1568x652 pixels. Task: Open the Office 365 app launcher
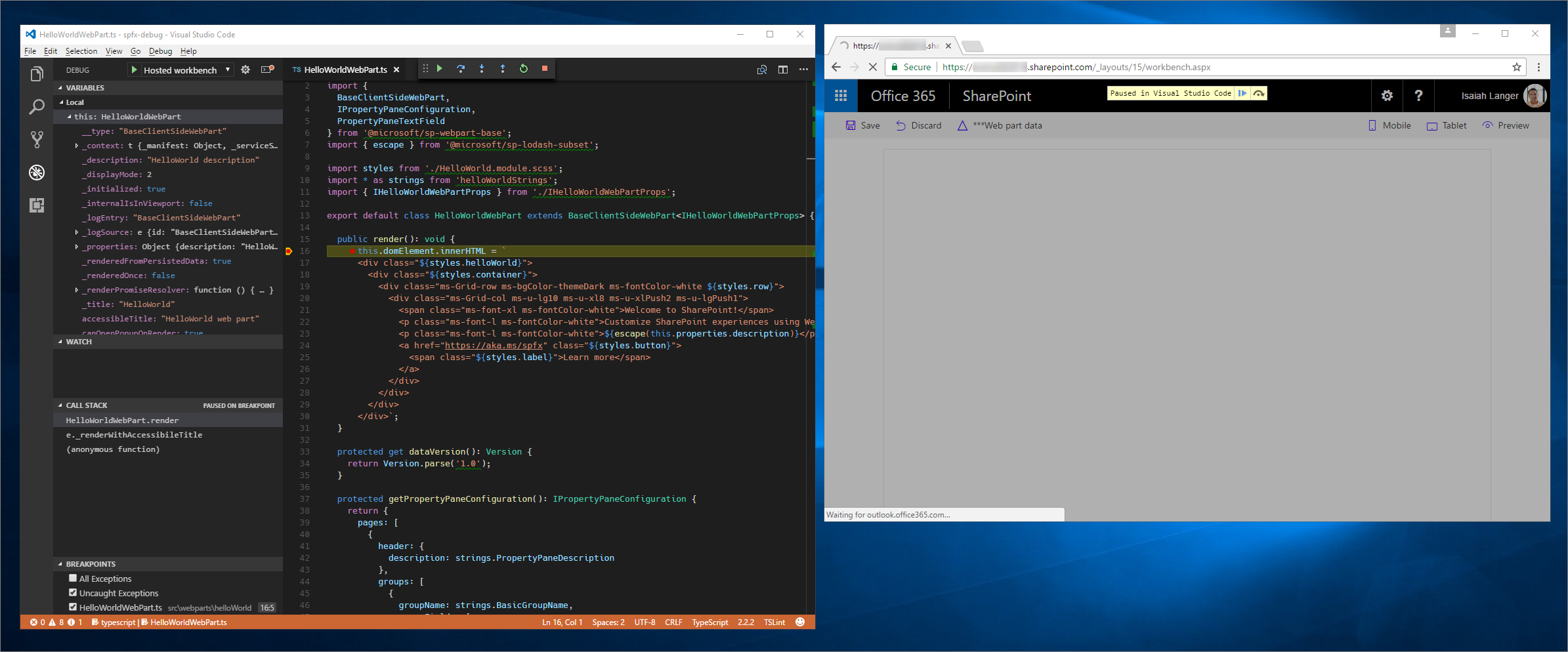[840, 95]
